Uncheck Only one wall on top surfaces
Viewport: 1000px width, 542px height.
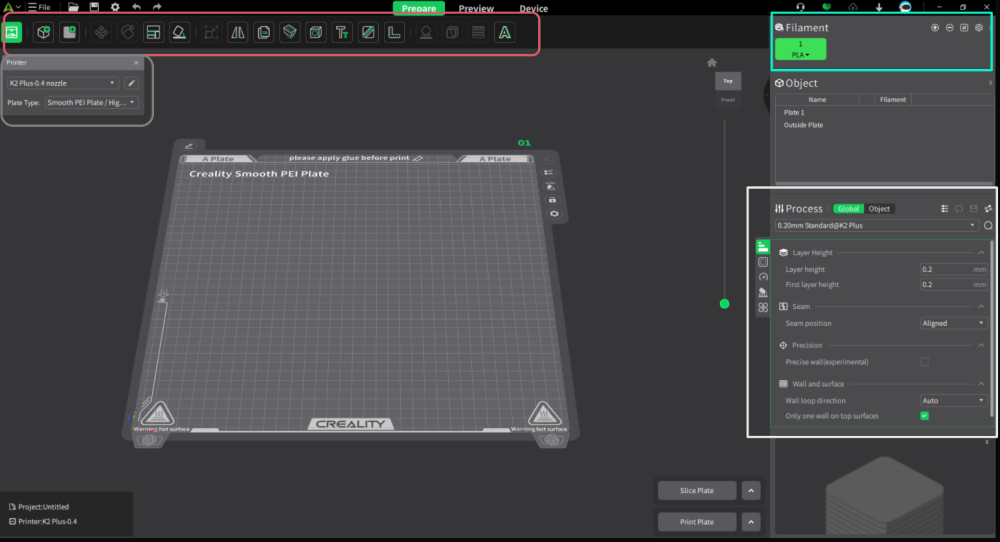(924, 416)
